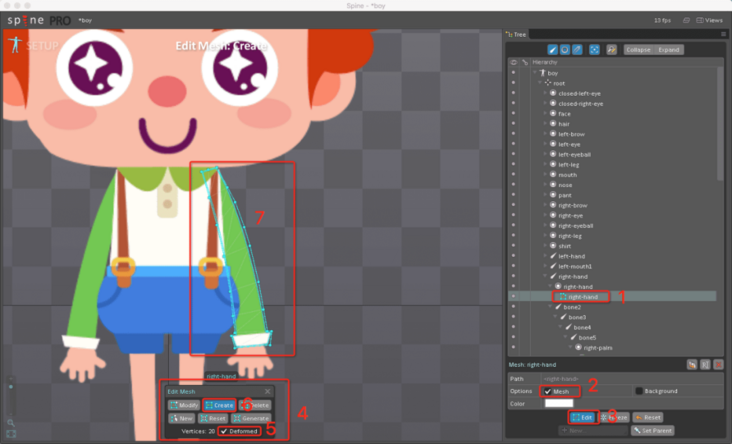This screenshot has height=444, width=732.
Task: Toggle the slots filter circle icon
Action: click(565, 49)
